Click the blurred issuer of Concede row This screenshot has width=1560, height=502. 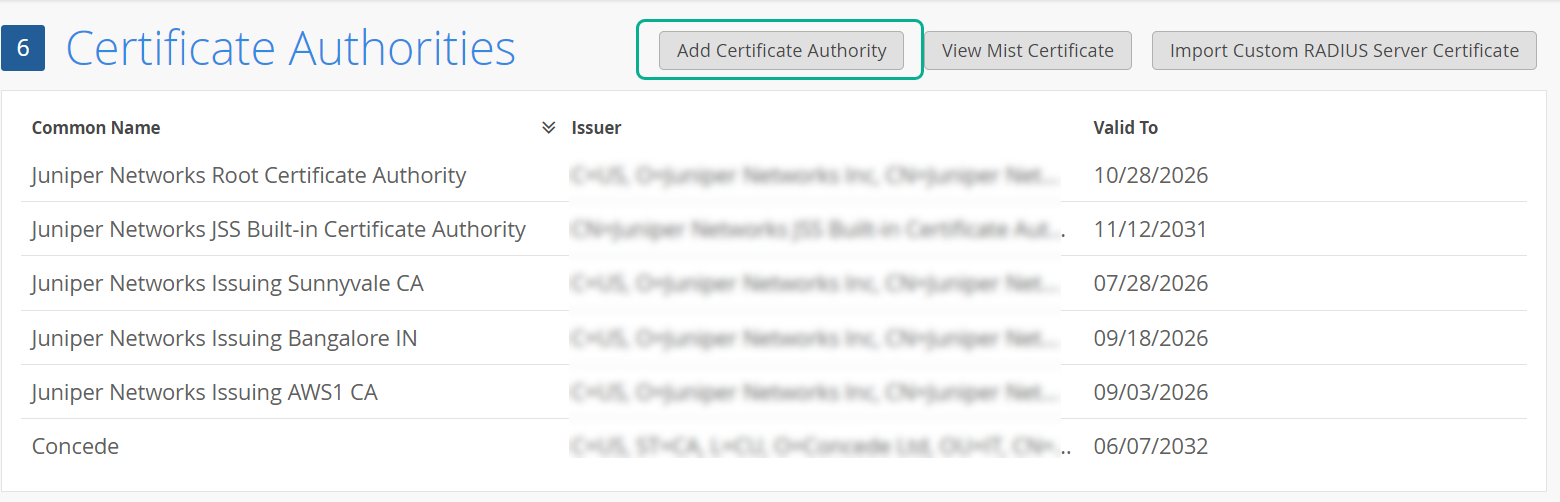815,446
